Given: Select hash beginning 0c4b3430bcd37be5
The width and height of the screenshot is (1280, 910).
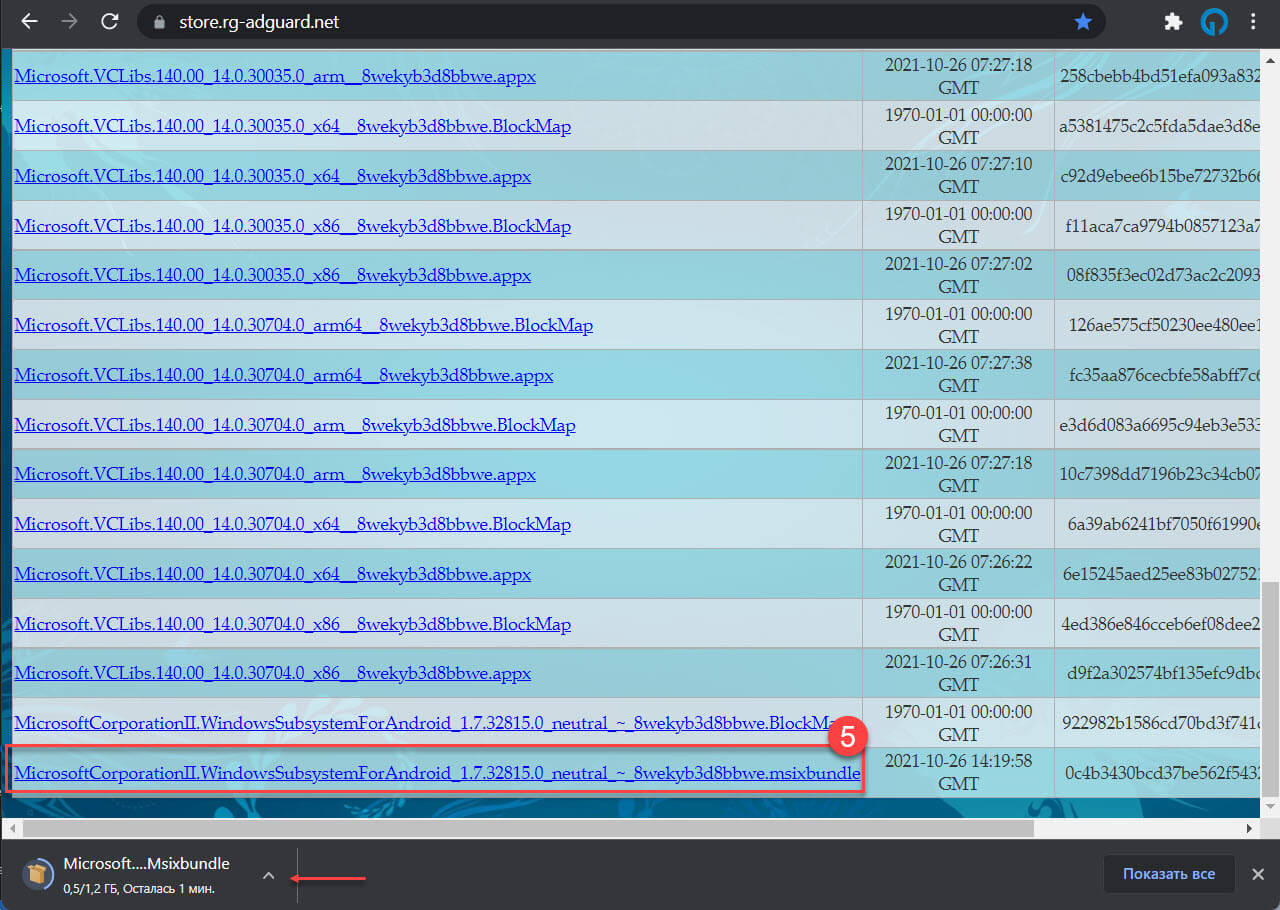Looking at the screenshot, I should tap(1160, 773).
